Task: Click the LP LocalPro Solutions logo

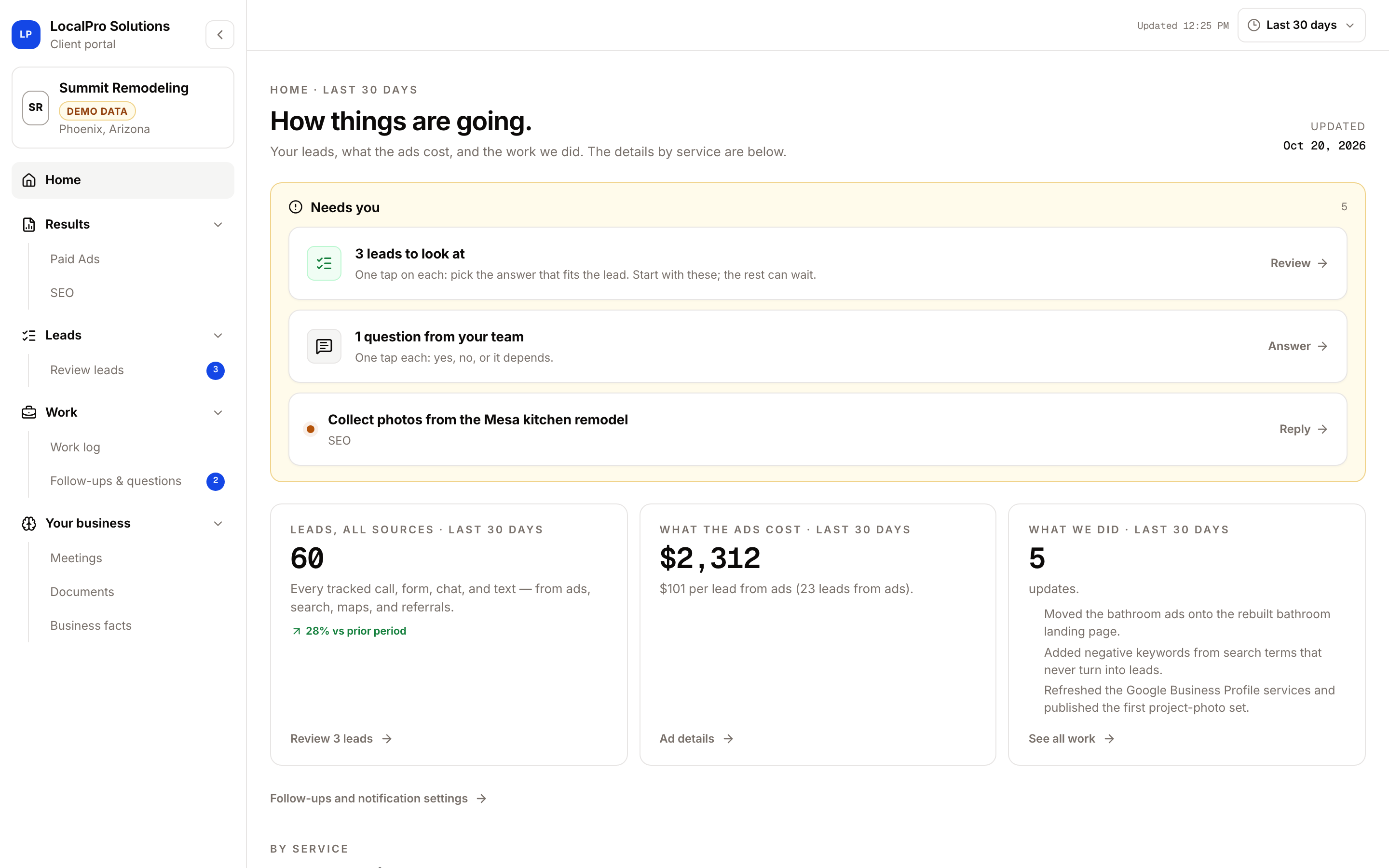Action: pyautogui.click(x=26, y=34)
